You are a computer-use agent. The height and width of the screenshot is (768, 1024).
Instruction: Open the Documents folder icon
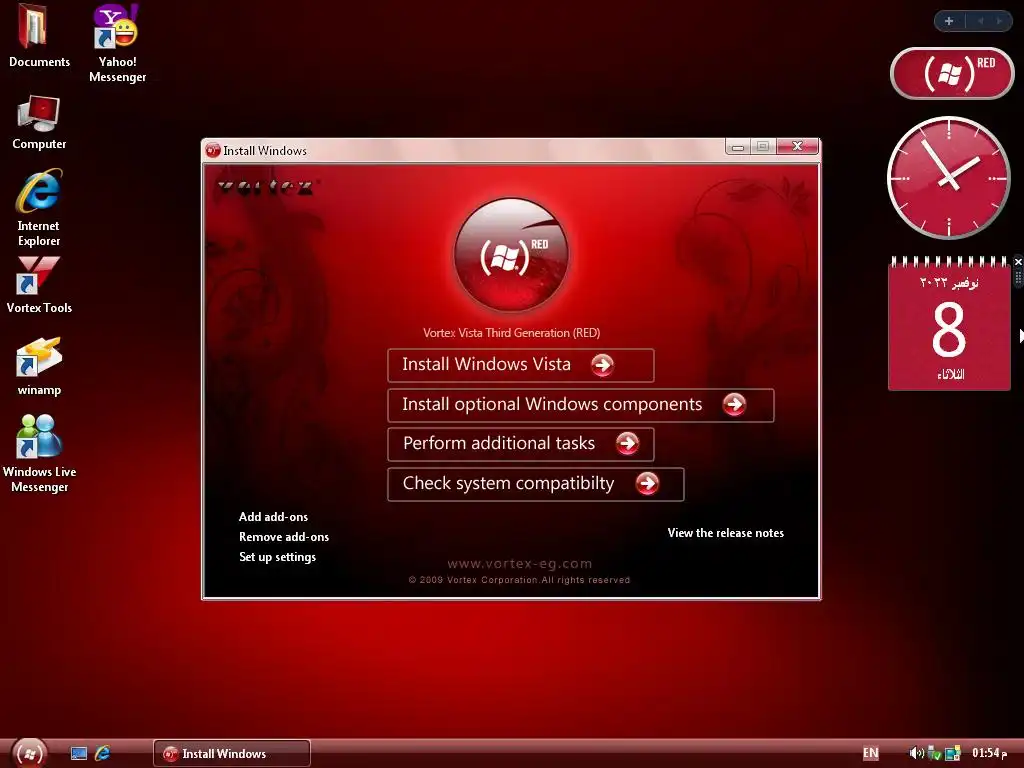[x=39, y=36]
